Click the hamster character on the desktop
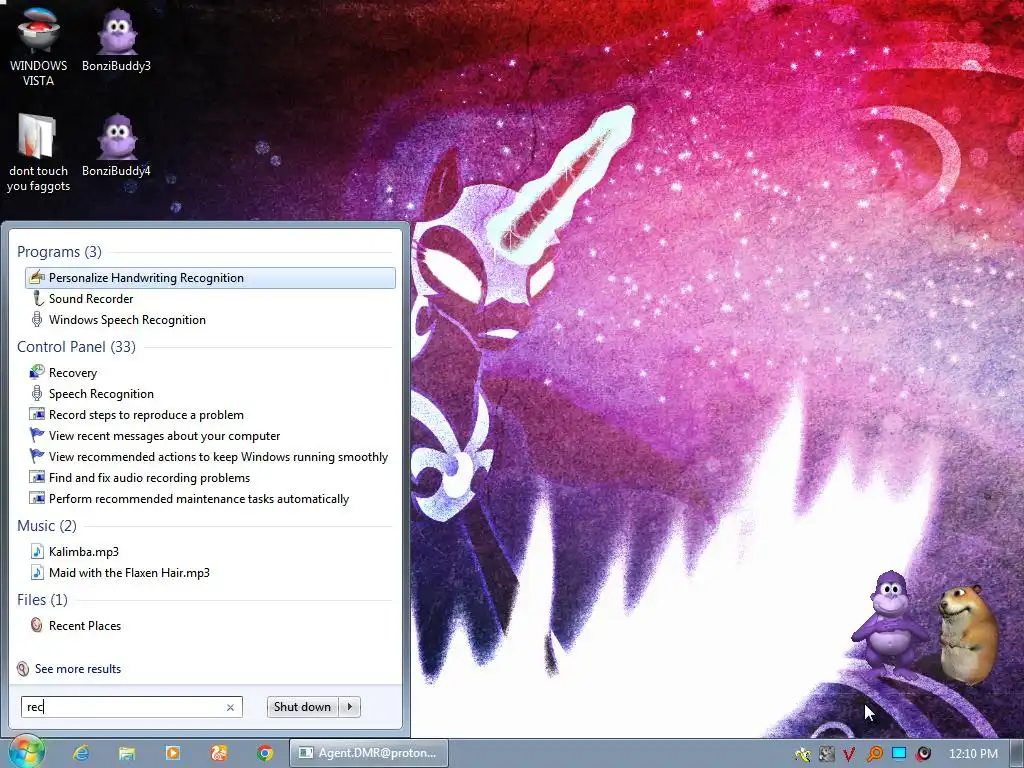The image size is (1024, 768). tap(968, 634)
